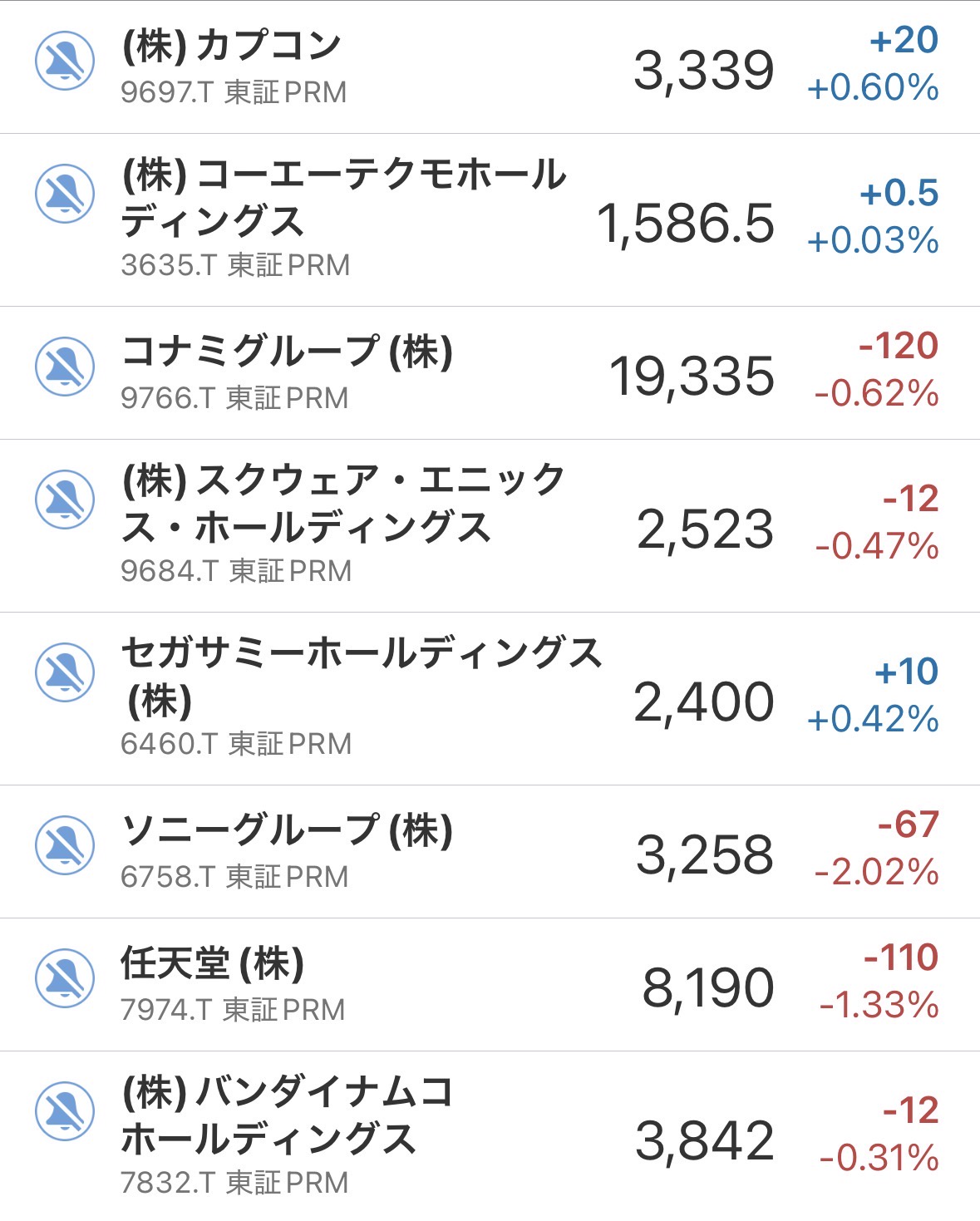This screenshot has height=1221, width=980.
Task: Toggle alert bell for Nintendo (任天堂)
Action: pos(65,978)
